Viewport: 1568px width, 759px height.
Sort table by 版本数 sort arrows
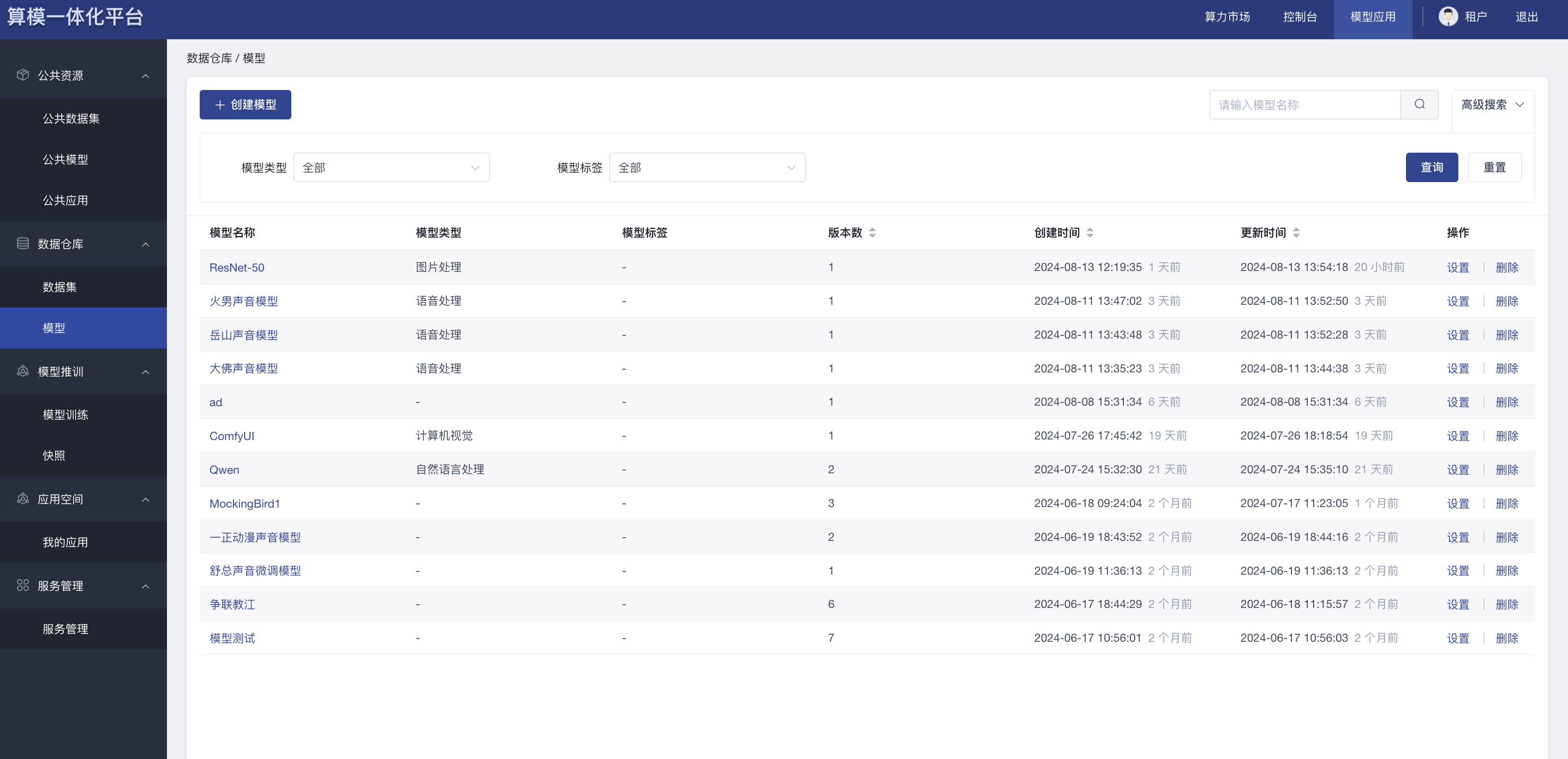click(x=872, y=232)
